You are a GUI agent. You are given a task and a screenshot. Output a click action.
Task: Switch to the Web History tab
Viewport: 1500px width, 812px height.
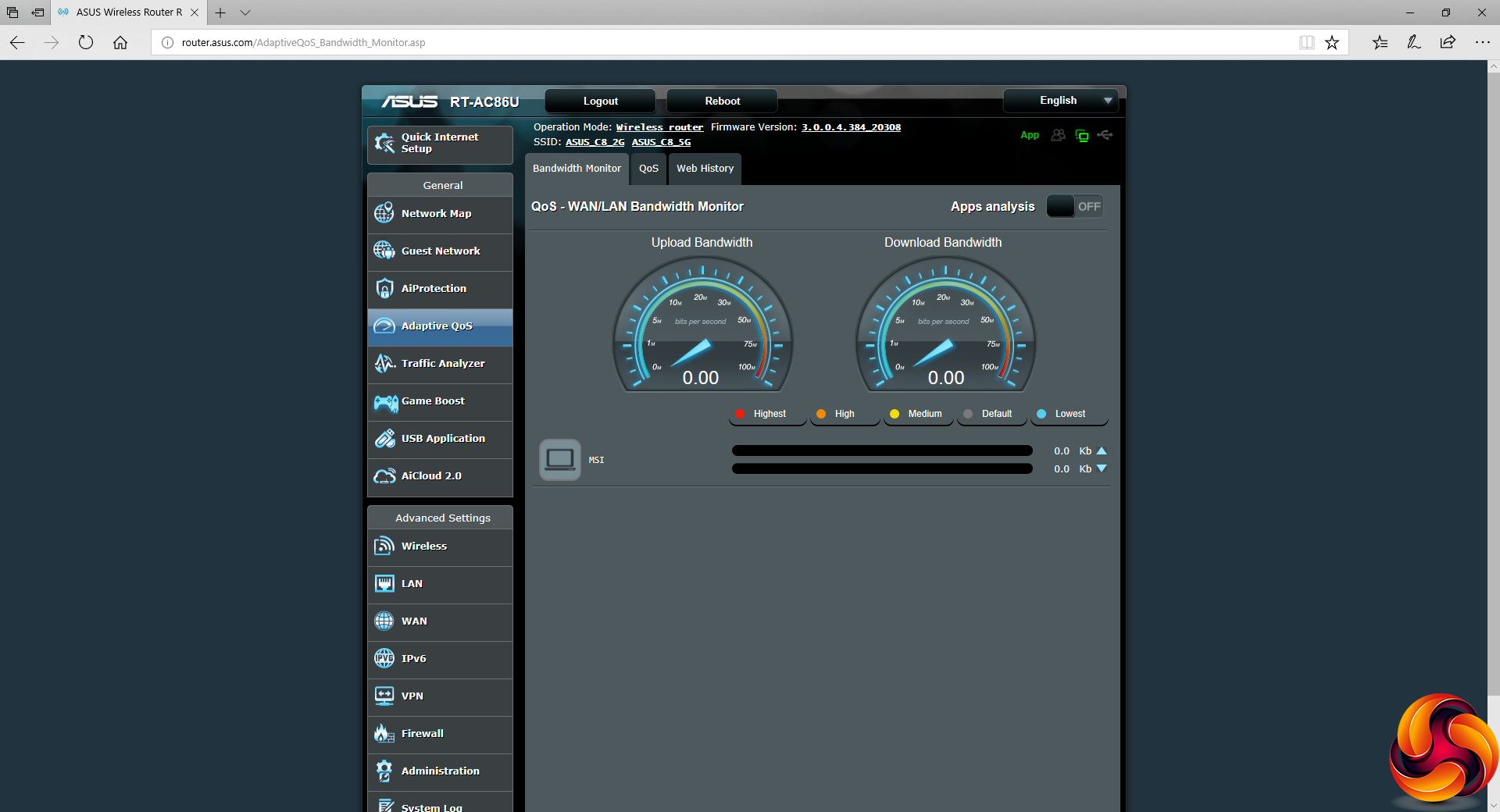pyautogui.click(x=705, y=169)
